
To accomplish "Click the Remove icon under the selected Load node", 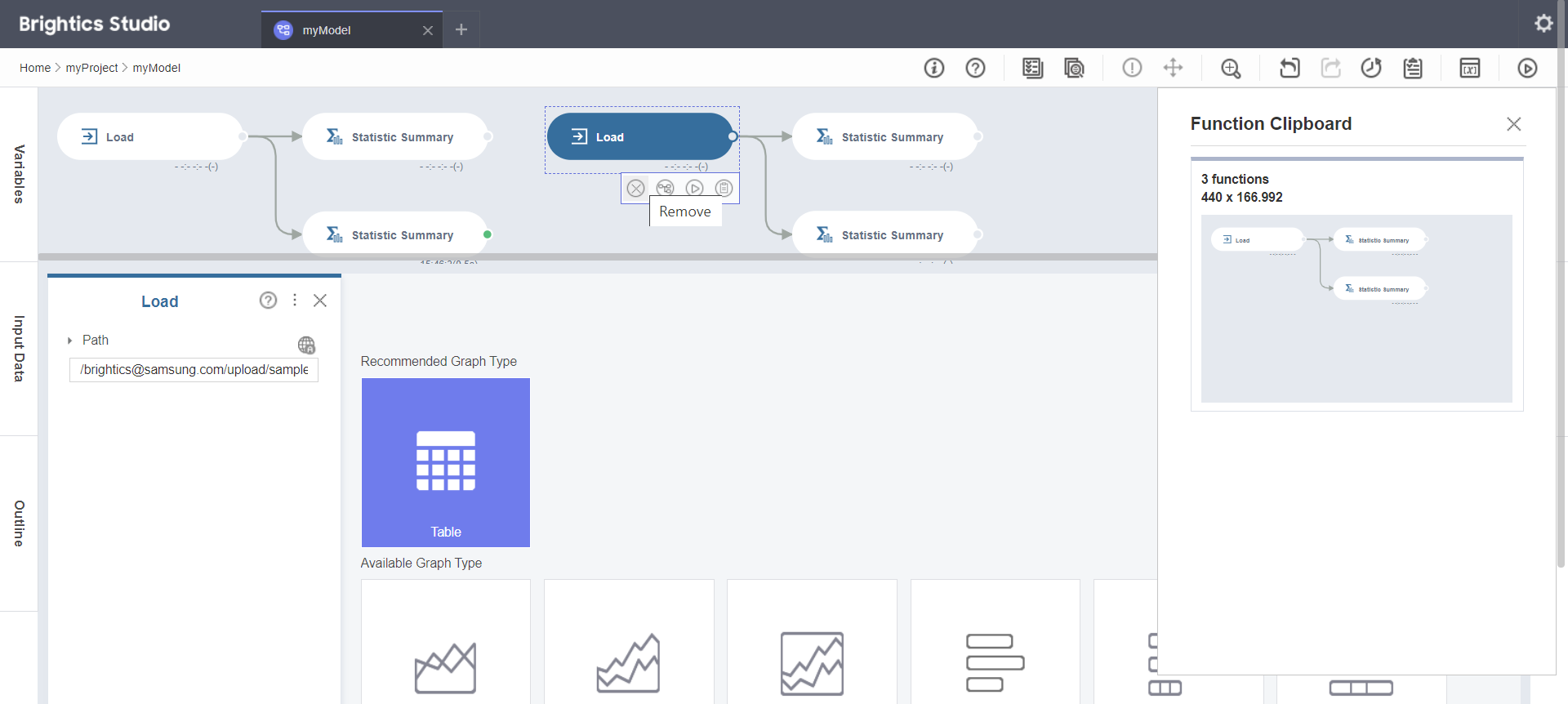I will tap(635, 188).
